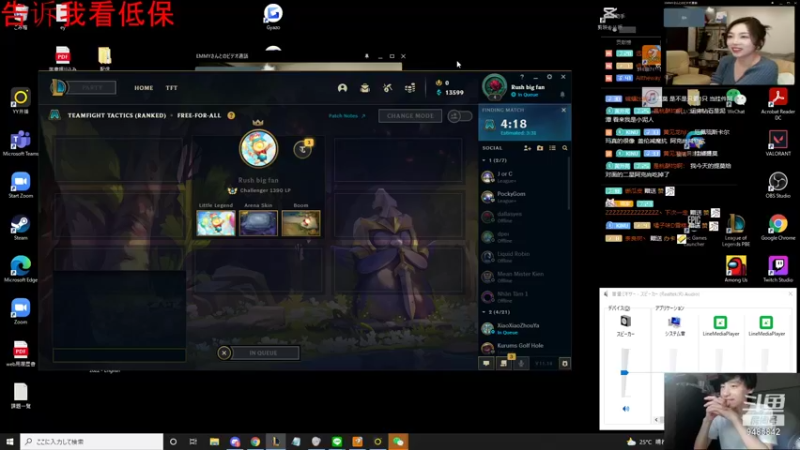Click the system sounds icon in mixer
This screenshot has width=800, height=450.
pyautogui.click(x=674, y=322)
